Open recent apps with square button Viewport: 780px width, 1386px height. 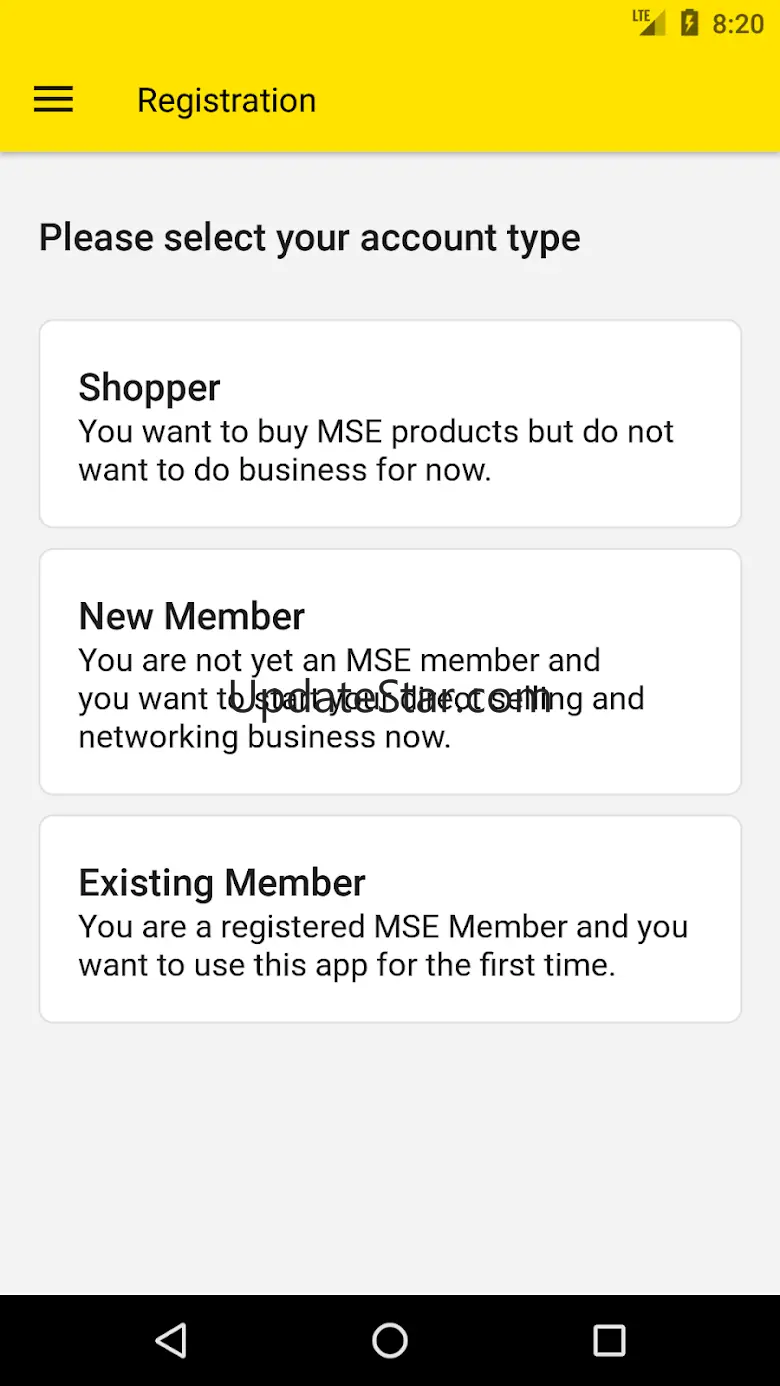tap(608, 1340)
